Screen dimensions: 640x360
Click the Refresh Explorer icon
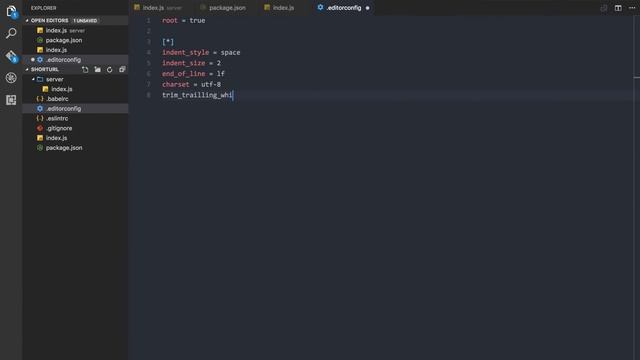pyautogui.click(x=109, y=69)
